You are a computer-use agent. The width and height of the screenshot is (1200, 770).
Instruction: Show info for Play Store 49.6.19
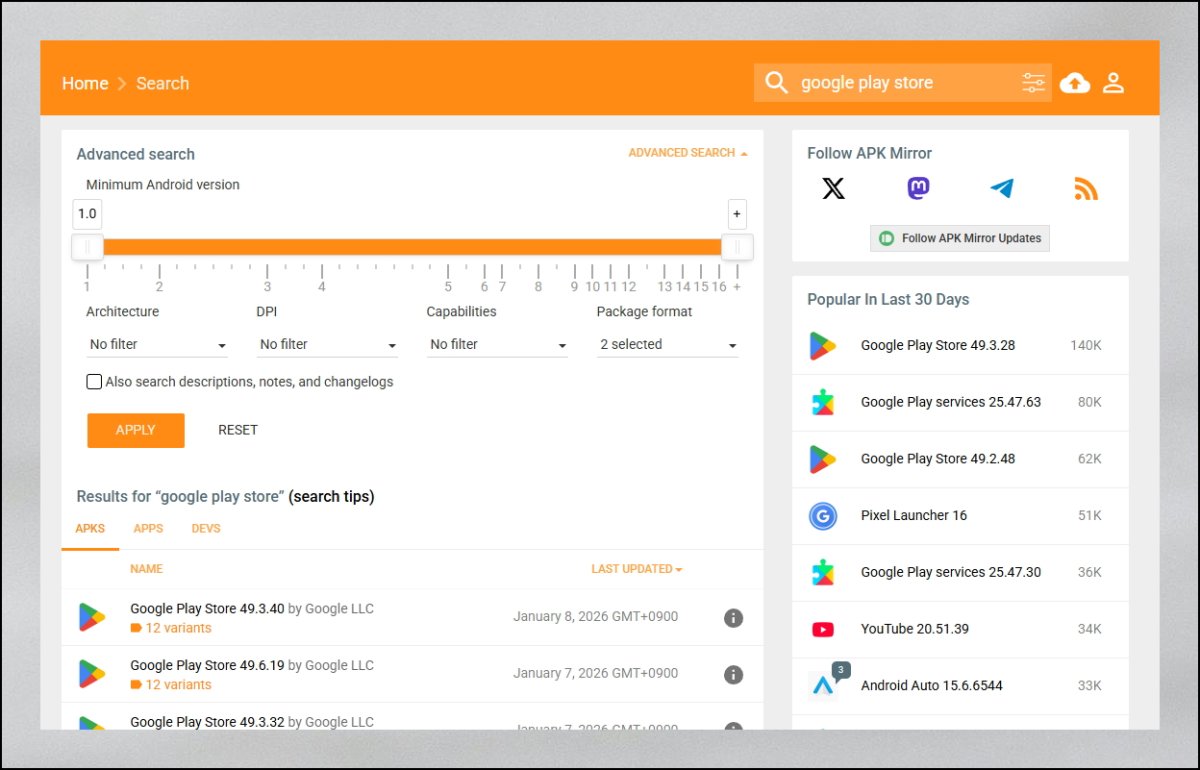coord(733,675)
